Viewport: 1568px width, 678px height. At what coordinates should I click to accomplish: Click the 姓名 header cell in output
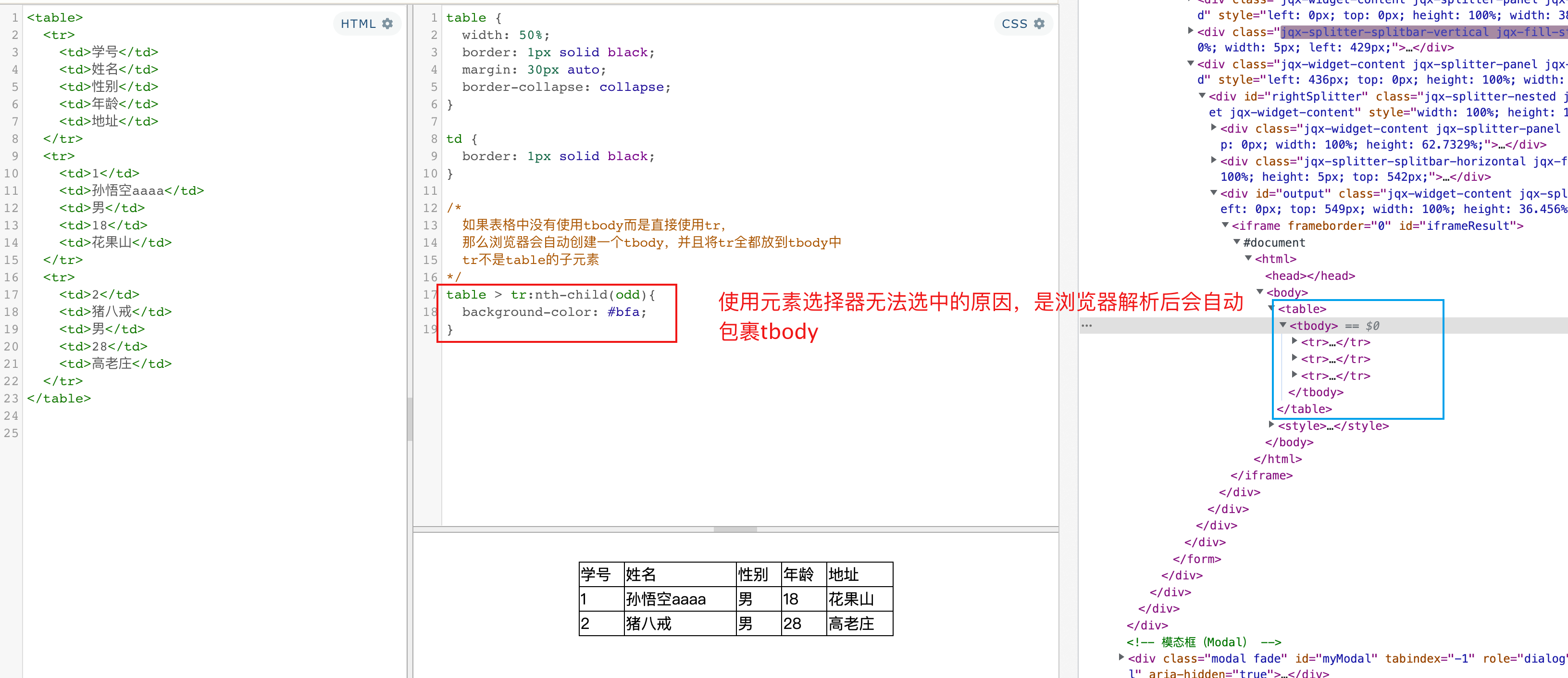[680, 575]
